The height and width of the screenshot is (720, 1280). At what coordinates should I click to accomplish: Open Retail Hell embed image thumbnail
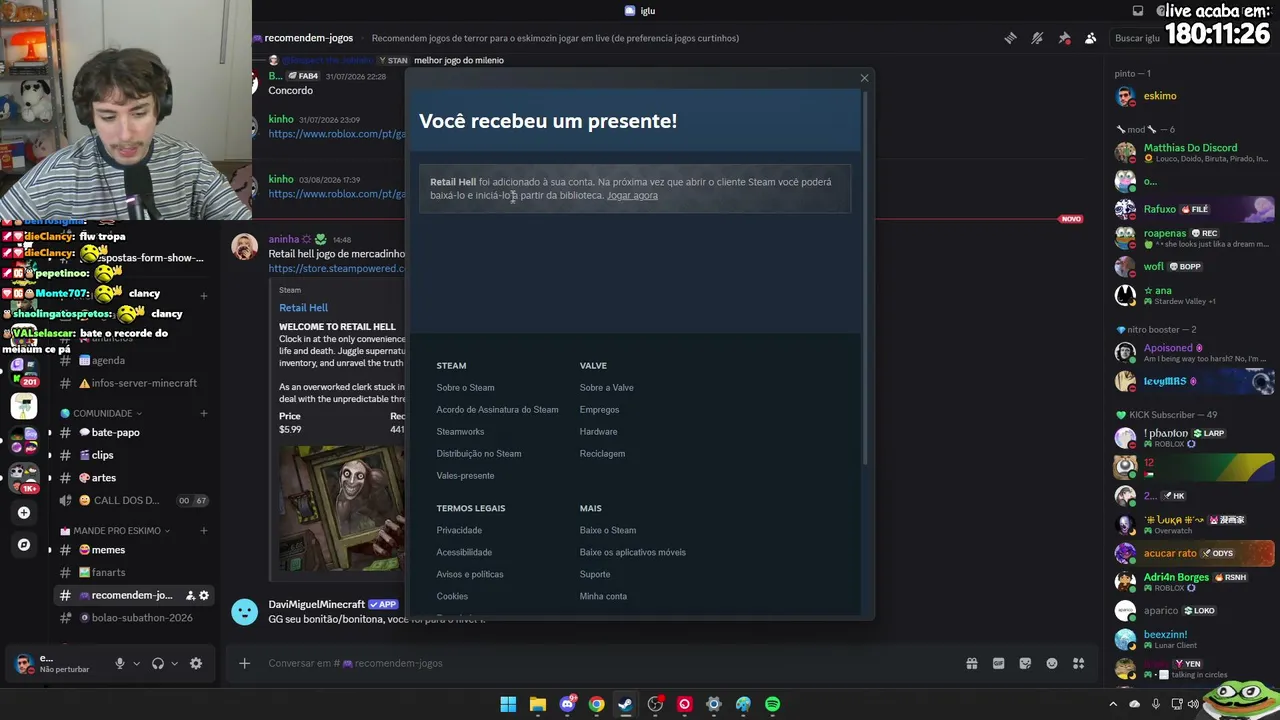pos(342,508)
